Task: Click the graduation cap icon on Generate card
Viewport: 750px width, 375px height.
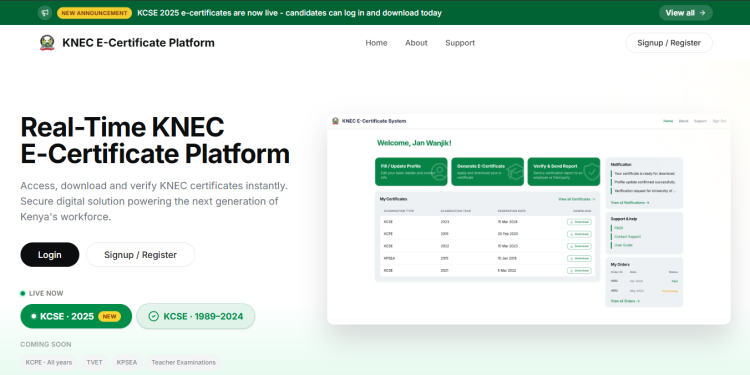Action: tap(515, 172)
